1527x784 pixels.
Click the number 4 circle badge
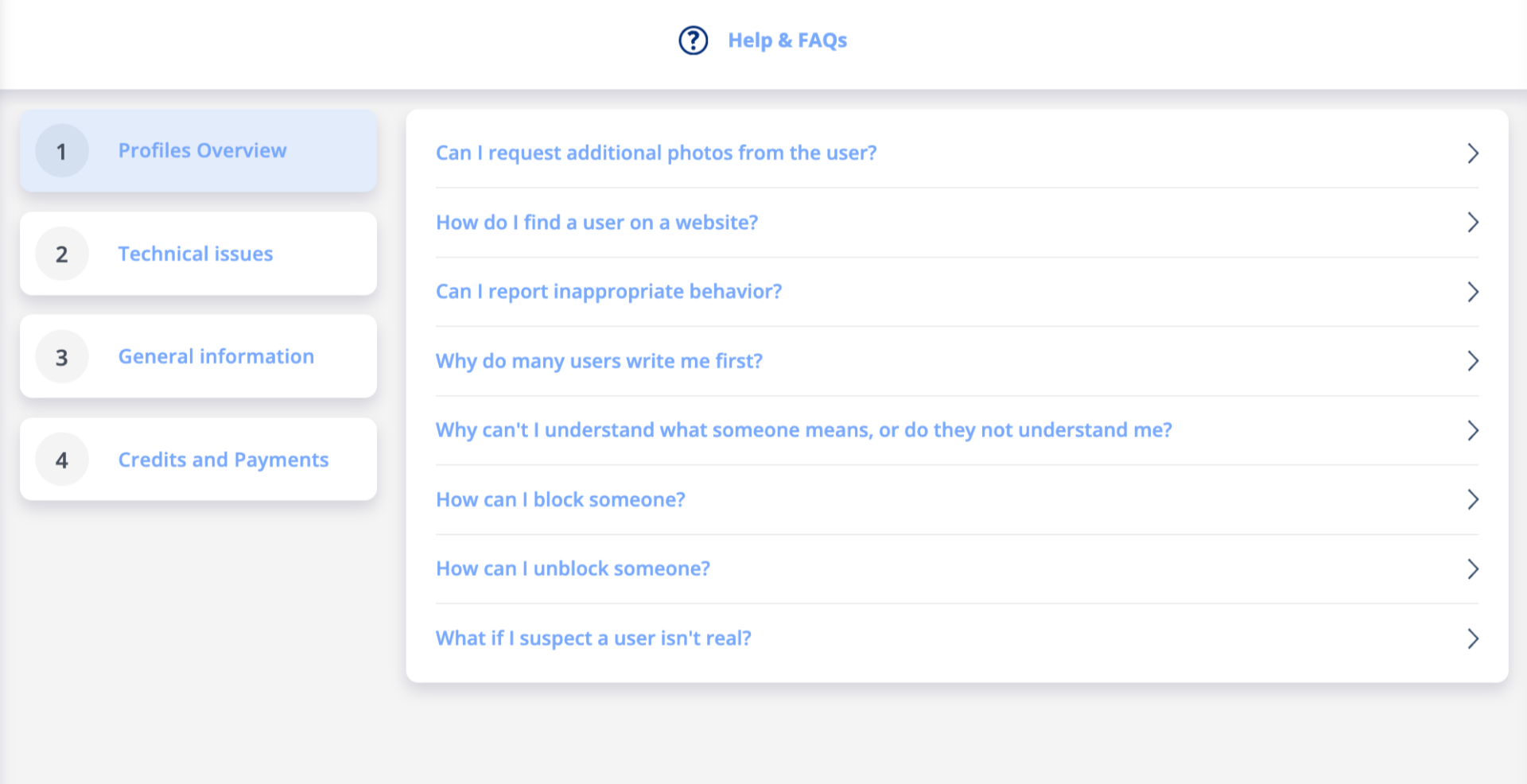(61, 460)
